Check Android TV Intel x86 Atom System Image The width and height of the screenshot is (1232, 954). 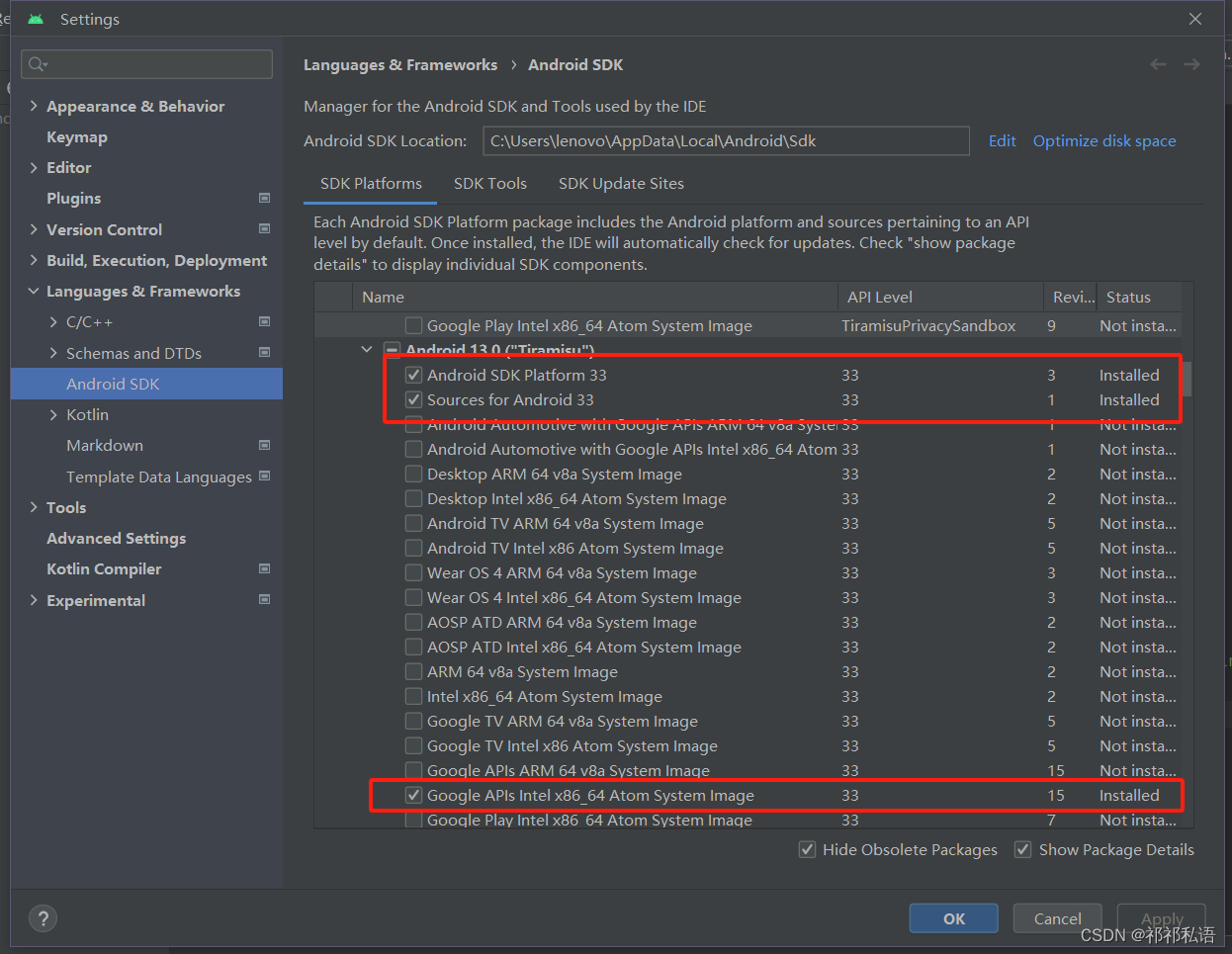coord(414,548)
